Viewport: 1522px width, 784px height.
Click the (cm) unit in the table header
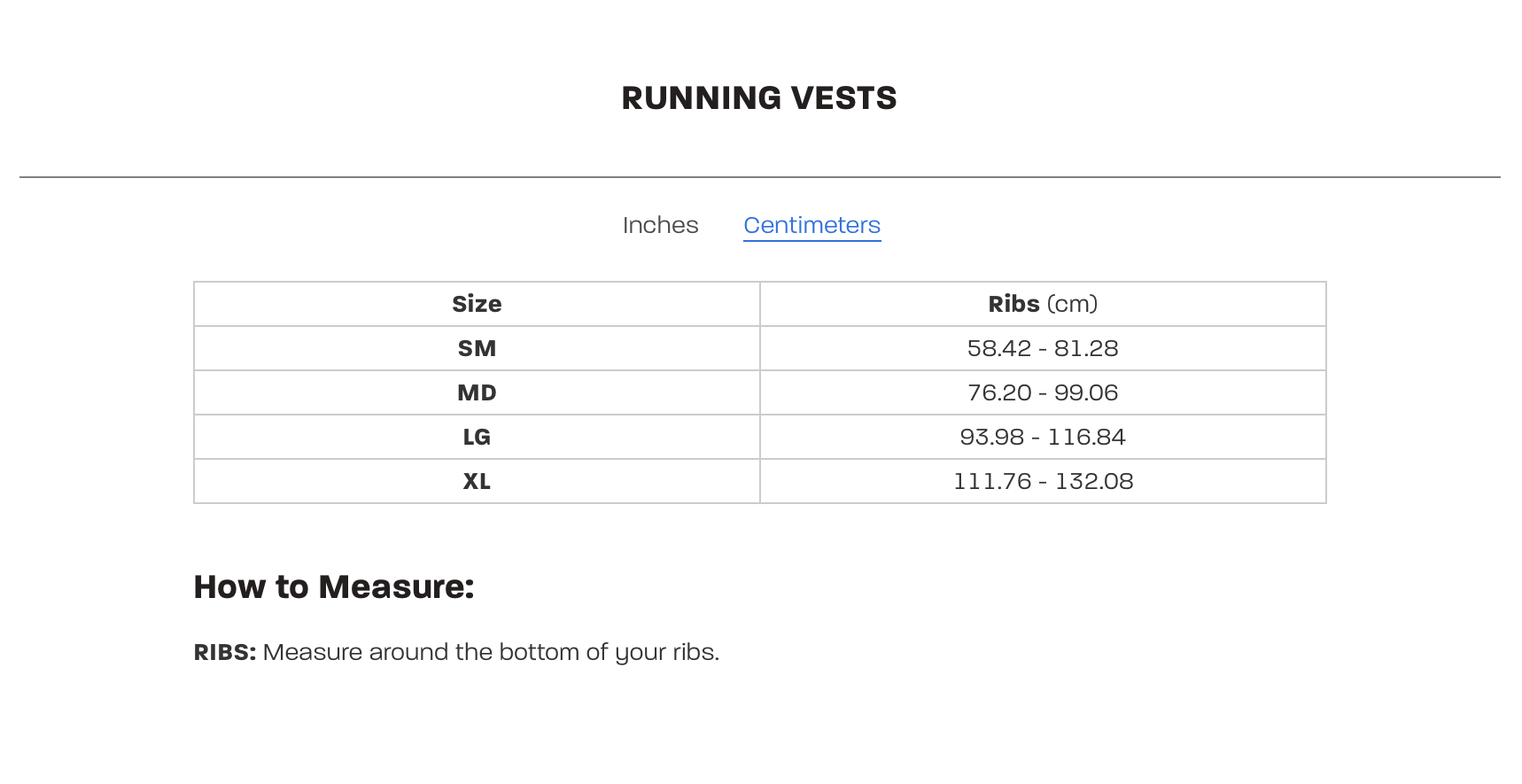pos(1072,304)
